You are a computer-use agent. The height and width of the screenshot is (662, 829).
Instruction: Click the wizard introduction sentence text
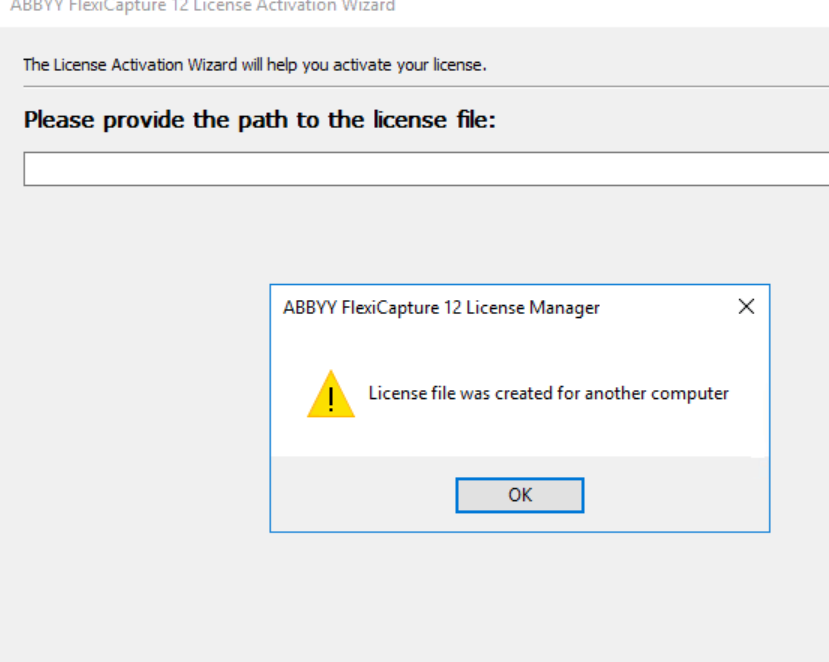point(254,65)
